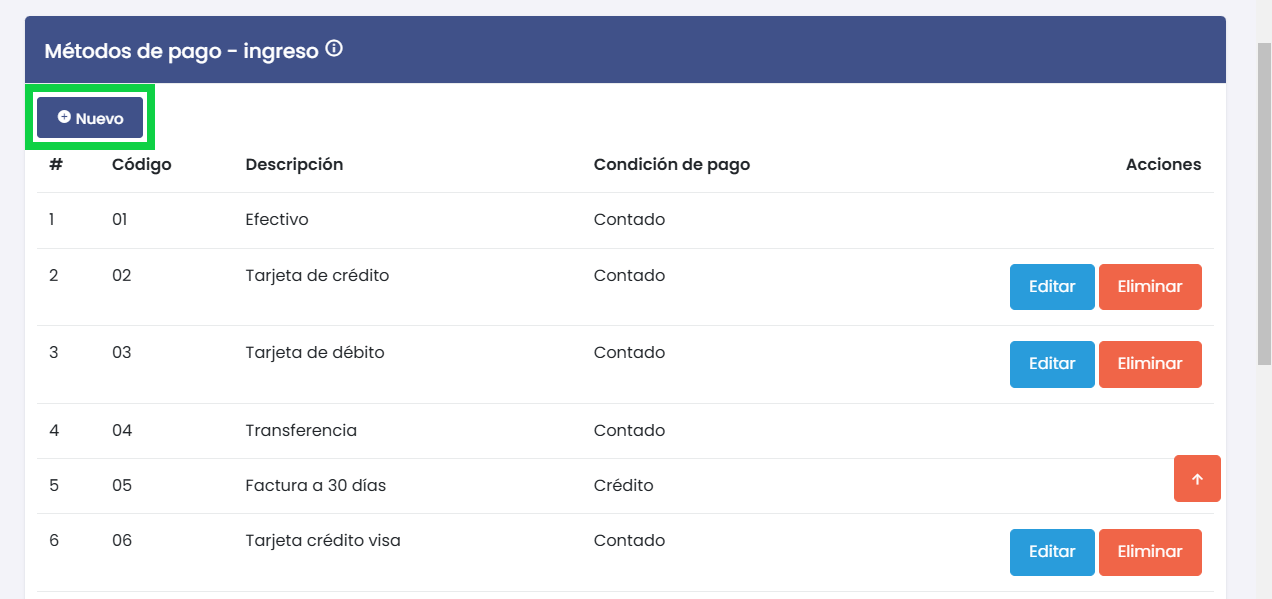1272x599 pixels.
Task: Click the Acciones column header
Action: (x=1163, y=165)
